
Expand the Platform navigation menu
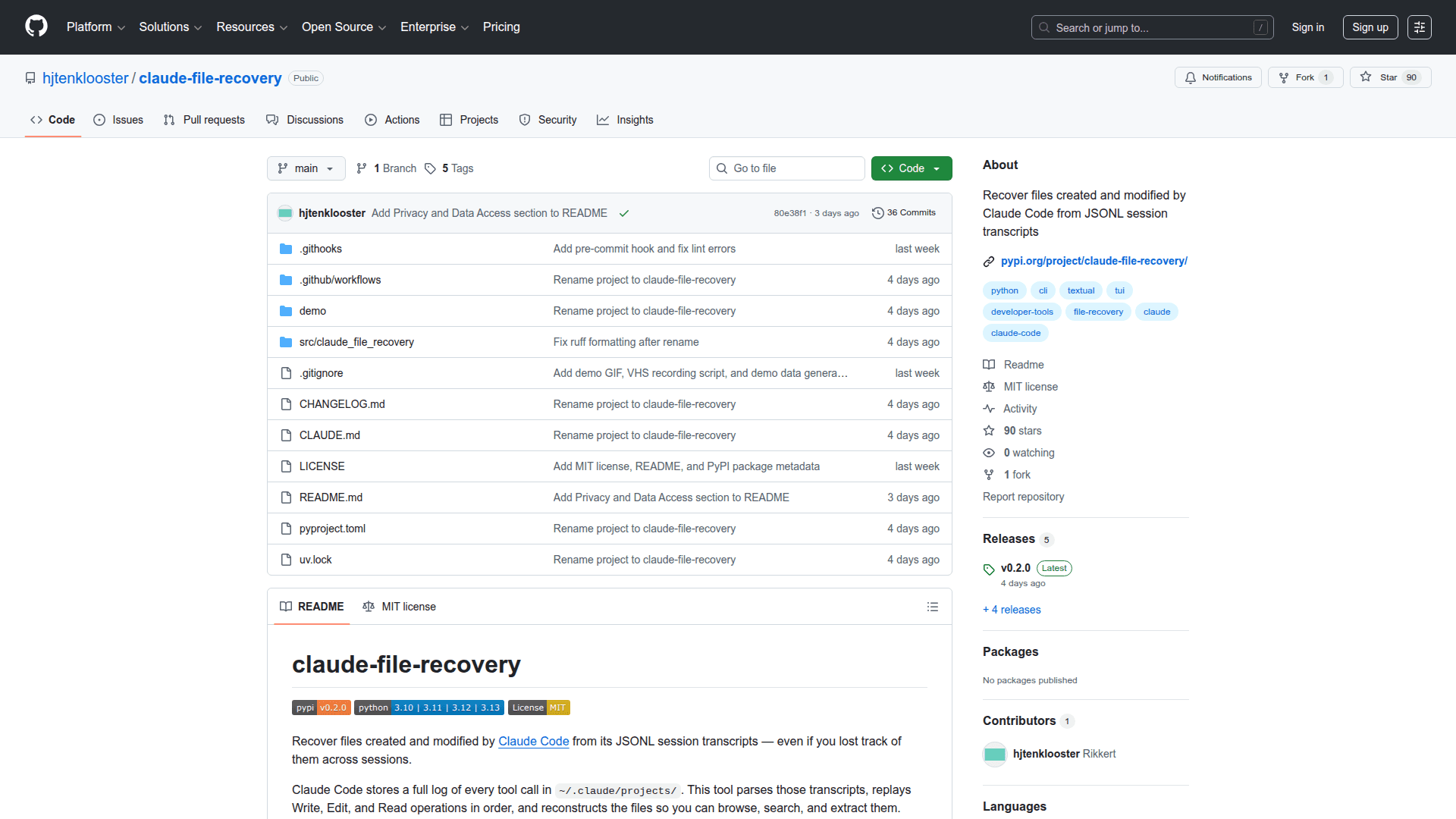96,27
